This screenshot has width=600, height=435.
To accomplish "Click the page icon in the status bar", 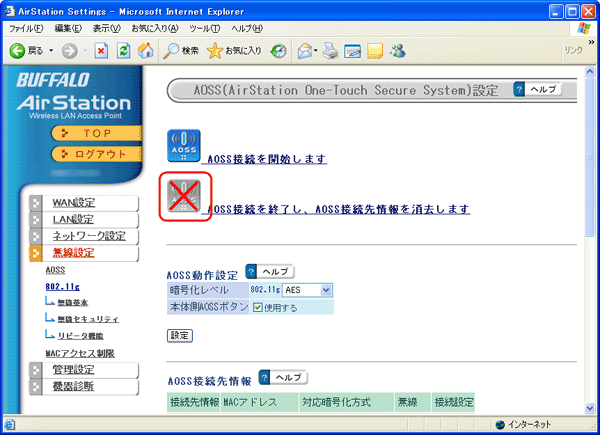I will (10, 424).
